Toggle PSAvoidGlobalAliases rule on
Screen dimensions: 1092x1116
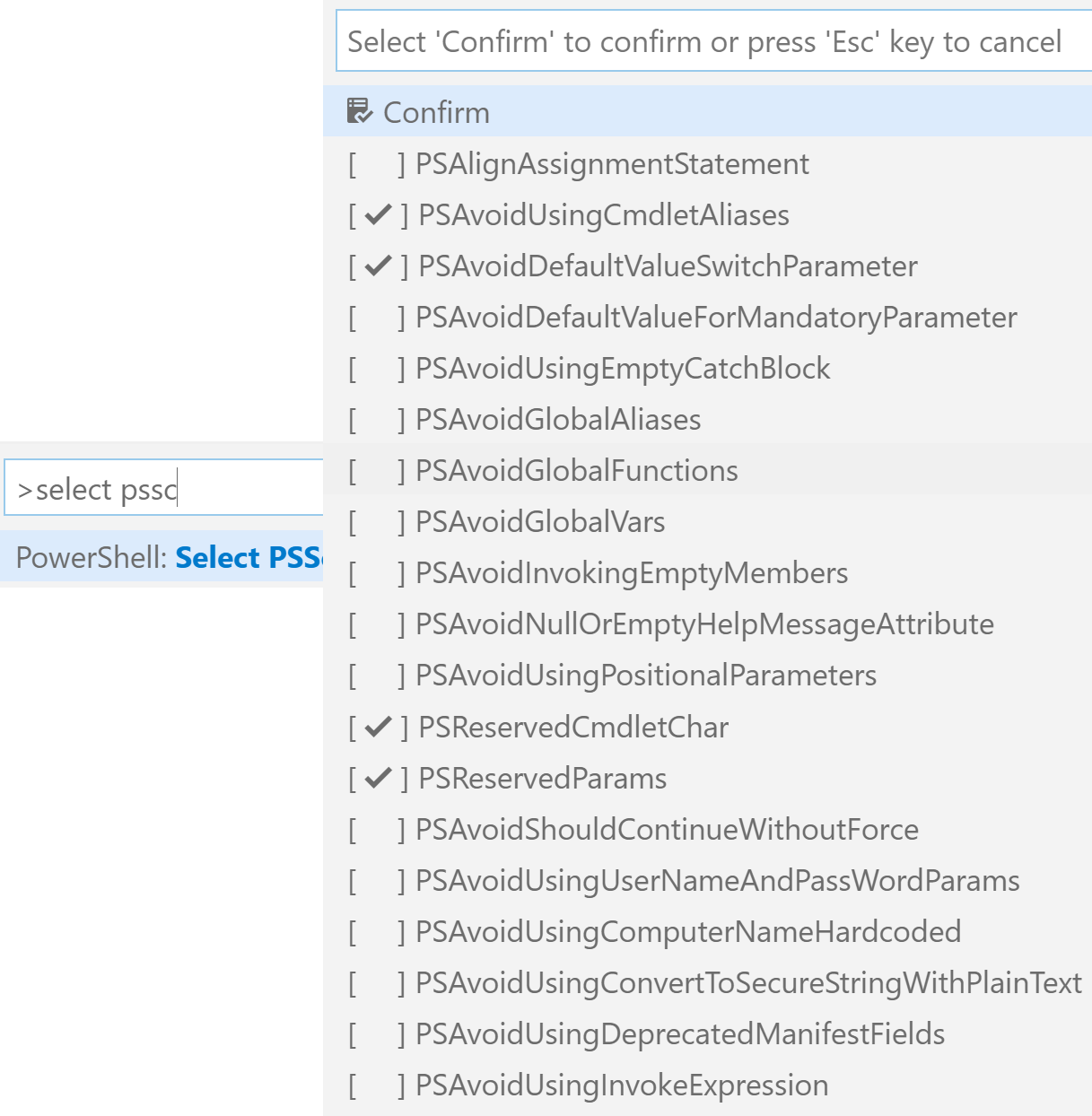707,419
